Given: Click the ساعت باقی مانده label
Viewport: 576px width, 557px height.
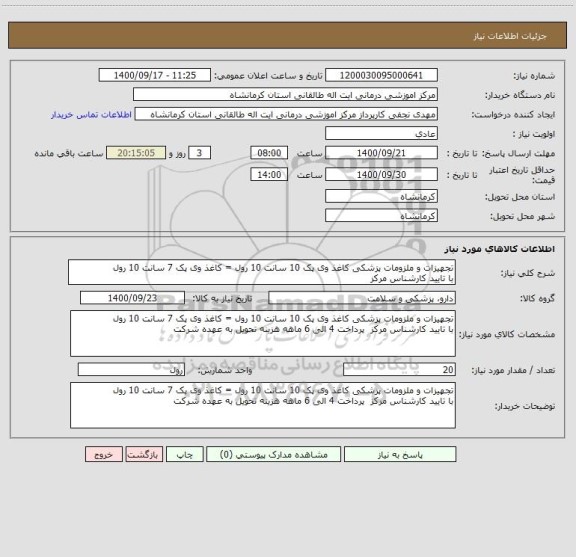Looking at the screenshot, I should 69,153.
